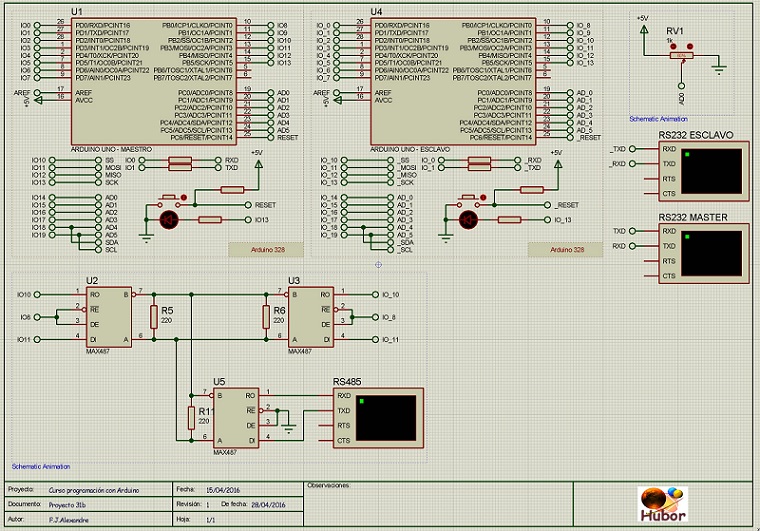Click the Hubor logo in the title block
760x531 pixels.
663,504
